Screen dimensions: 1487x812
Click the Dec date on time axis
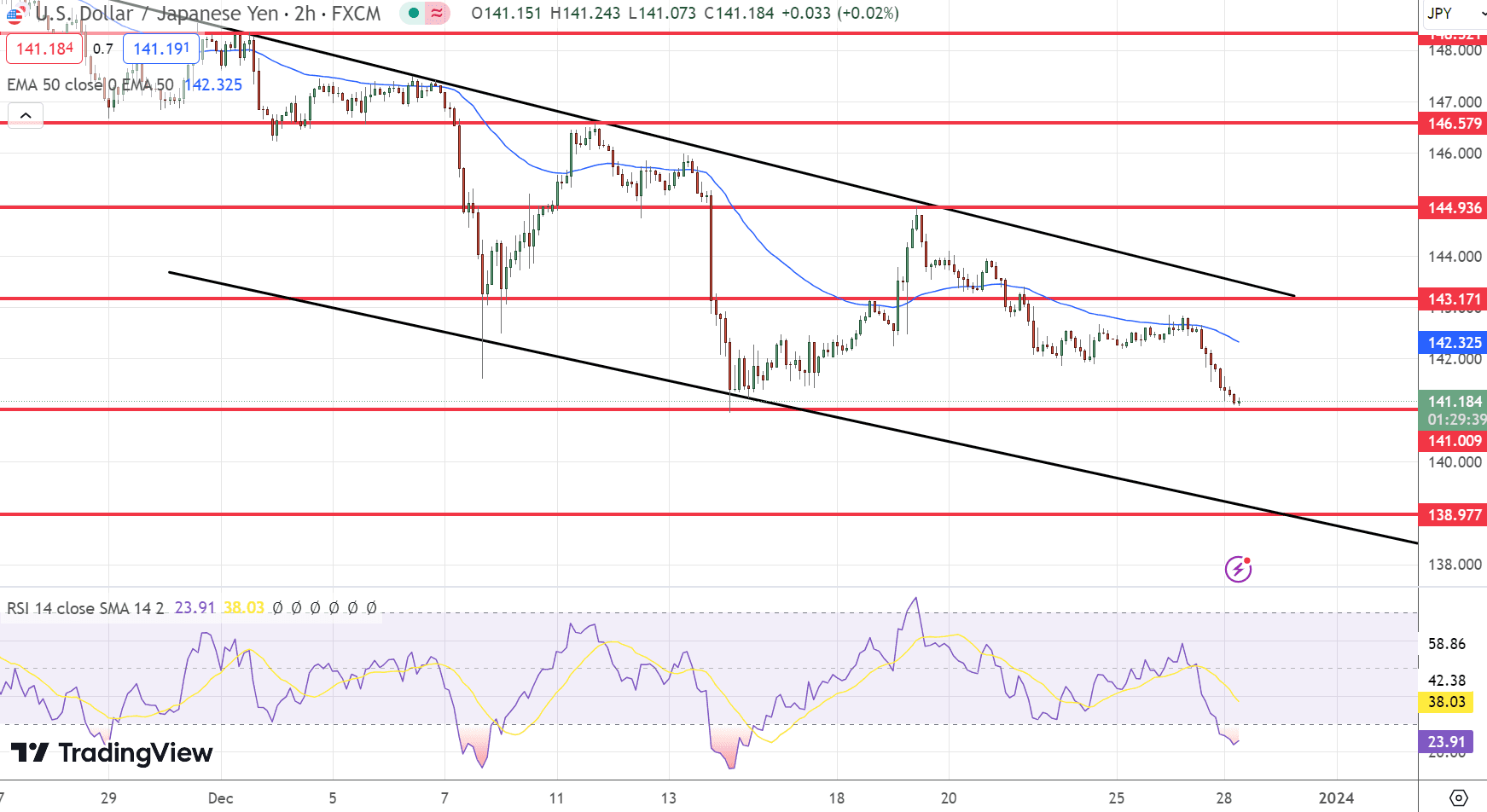click(x=220, y=798)
